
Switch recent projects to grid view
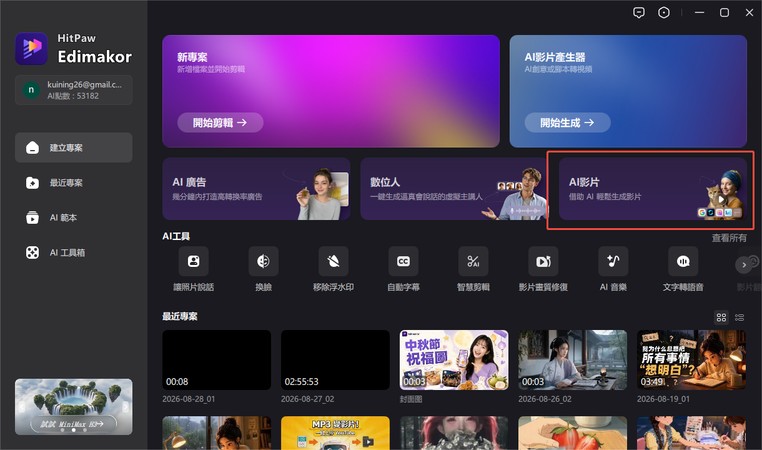pyautogui.click(x=721, y=317)
